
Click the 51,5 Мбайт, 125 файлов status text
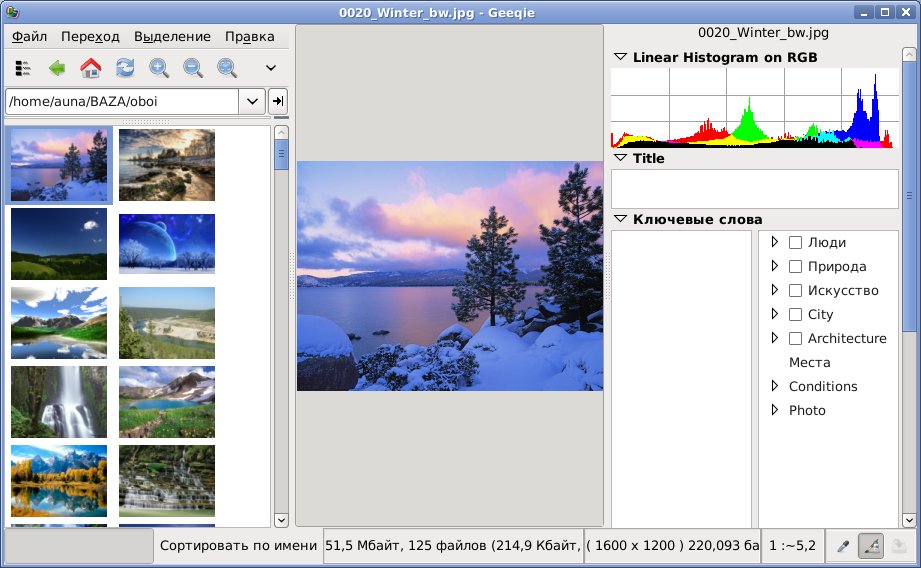tap(452, 546)
